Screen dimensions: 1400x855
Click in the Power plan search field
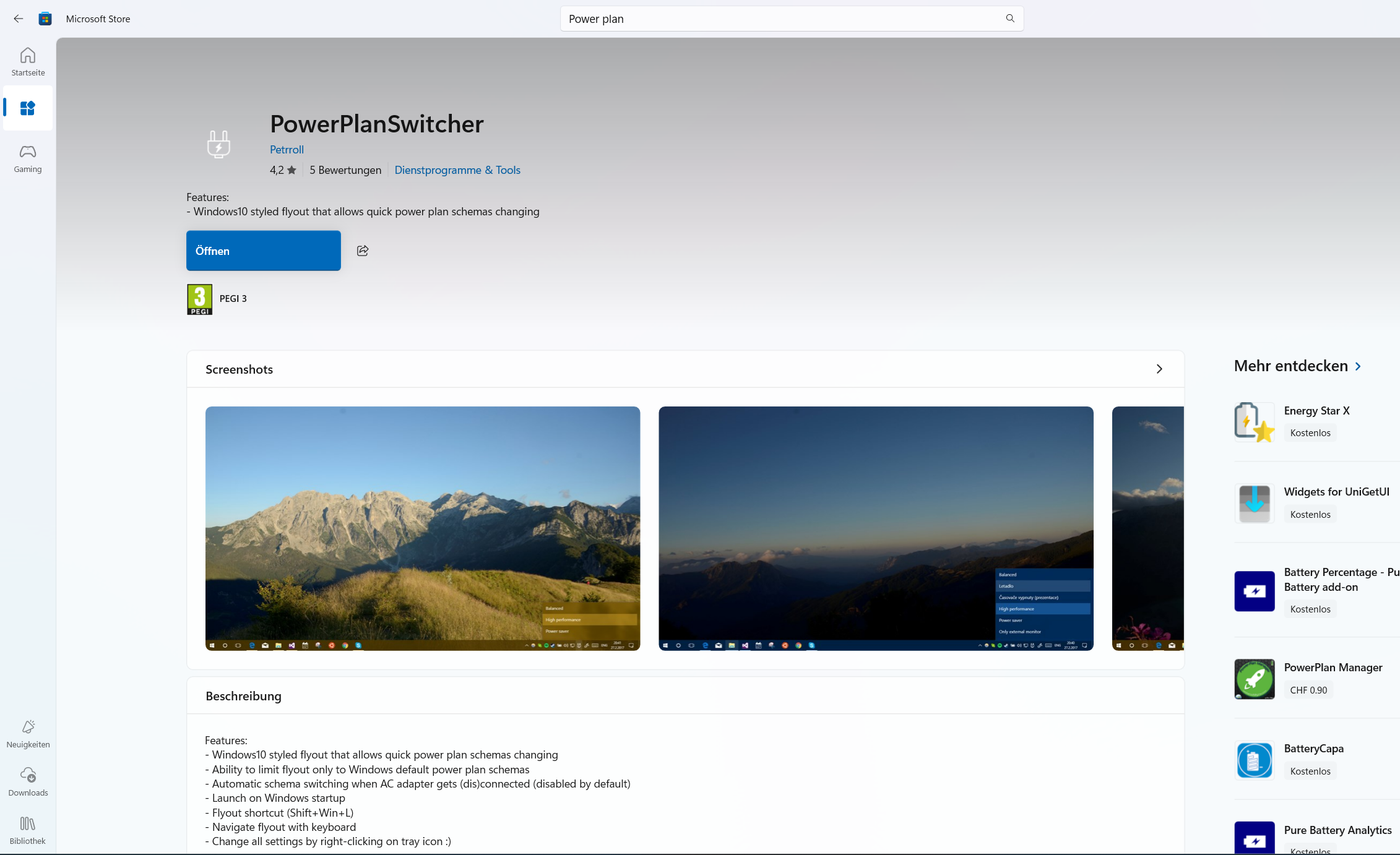click(780, 19)
